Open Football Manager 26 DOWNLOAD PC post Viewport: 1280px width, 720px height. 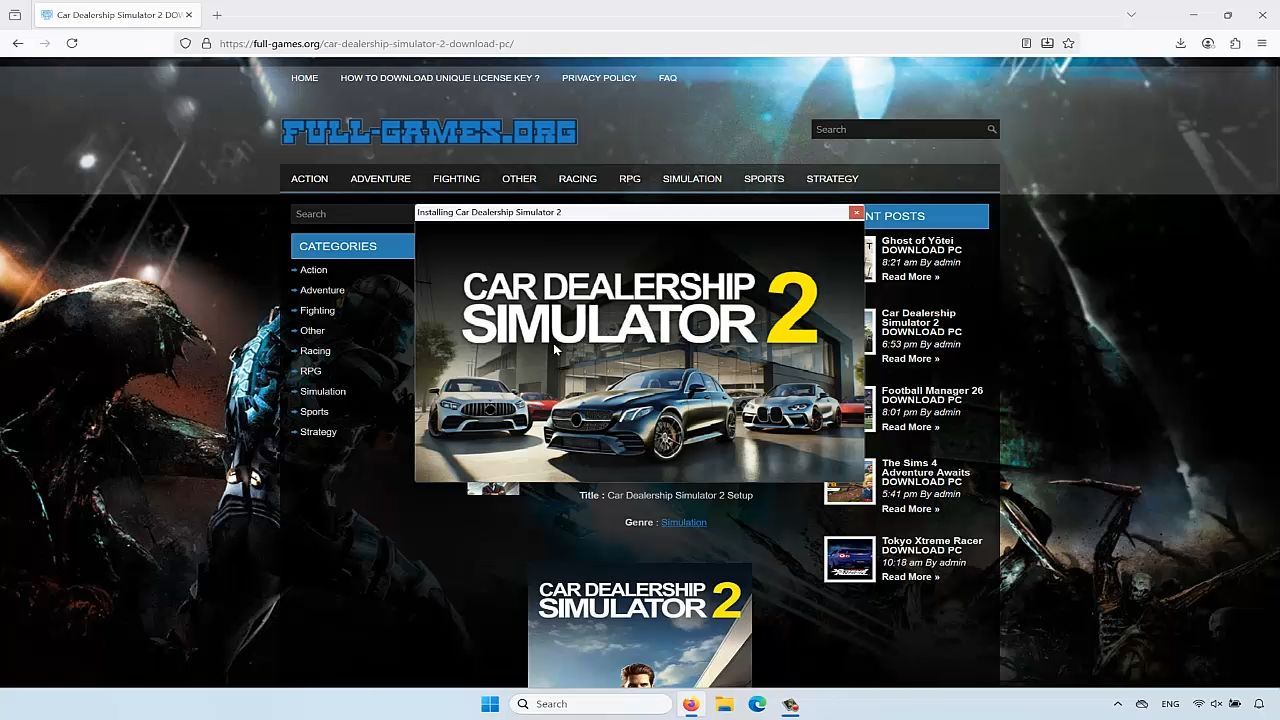[x=932, y=395]
